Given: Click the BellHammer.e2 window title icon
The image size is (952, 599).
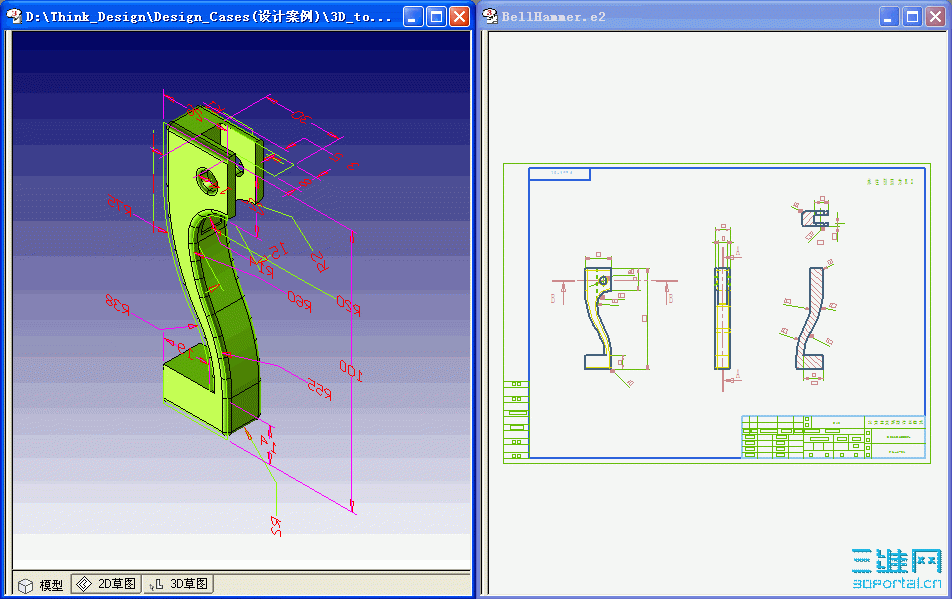Looking at the screenshot, I should (x=490, y=16).
